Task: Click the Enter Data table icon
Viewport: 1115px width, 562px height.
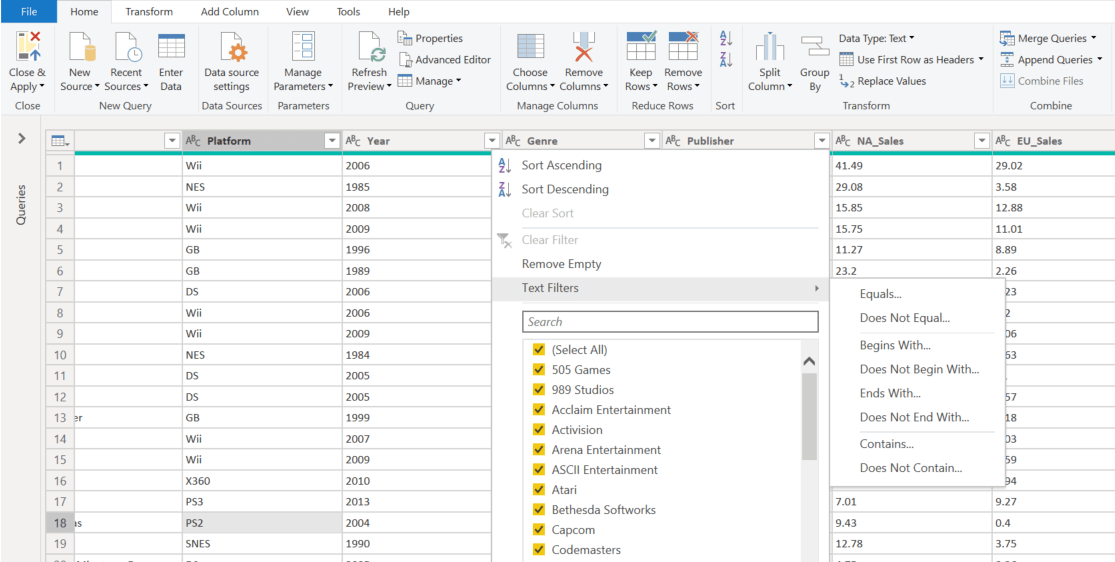Action: [171, 48]
